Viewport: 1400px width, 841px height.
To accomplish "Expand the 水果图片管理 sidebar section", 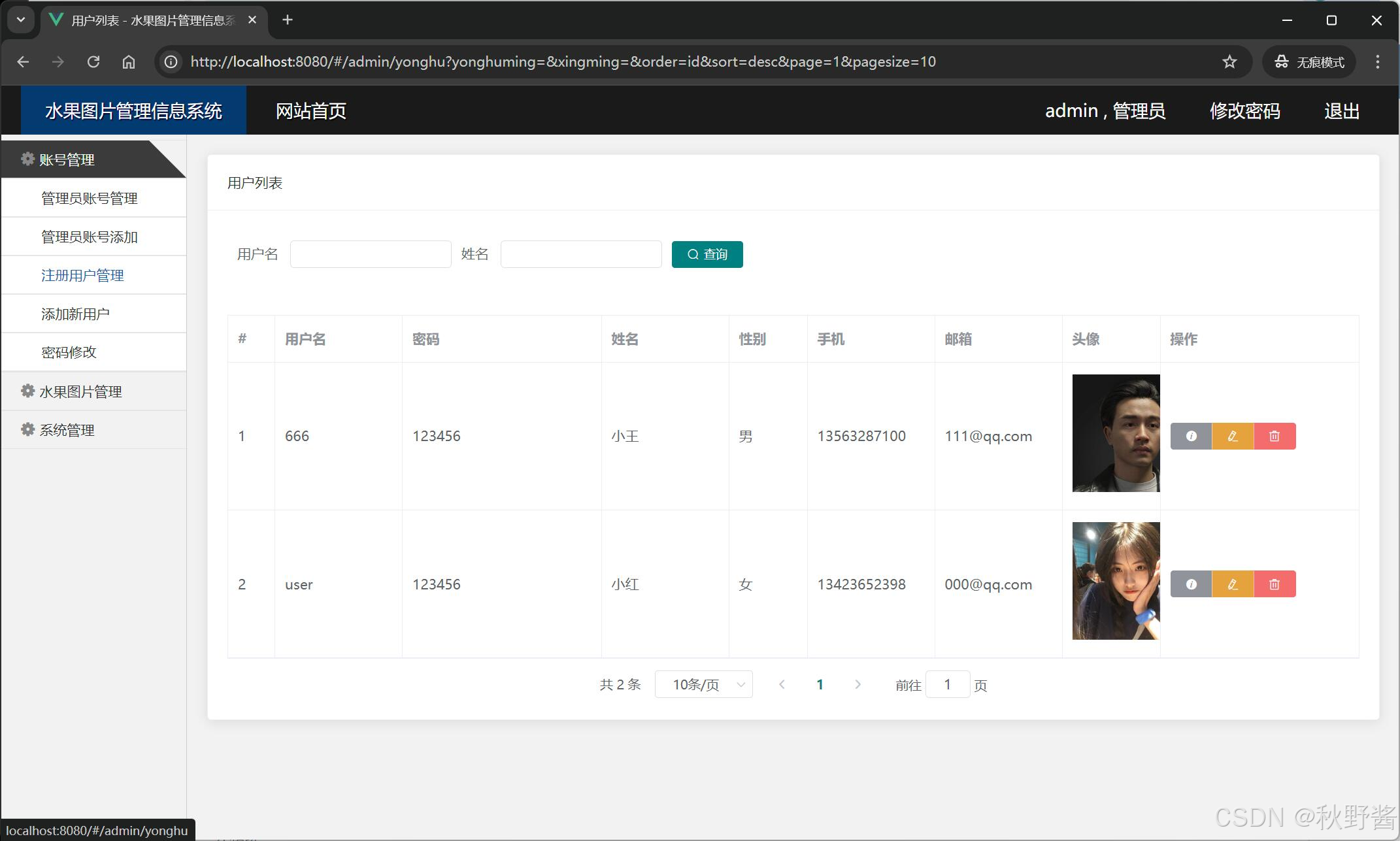I will (80, 391).
